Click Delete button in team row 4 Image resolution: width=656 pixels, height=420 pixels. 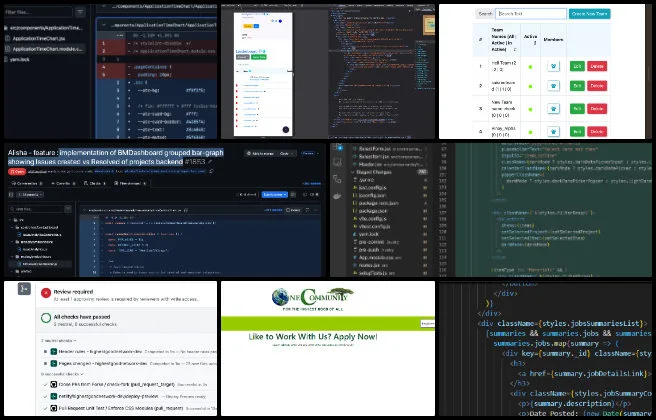point(597,132)
